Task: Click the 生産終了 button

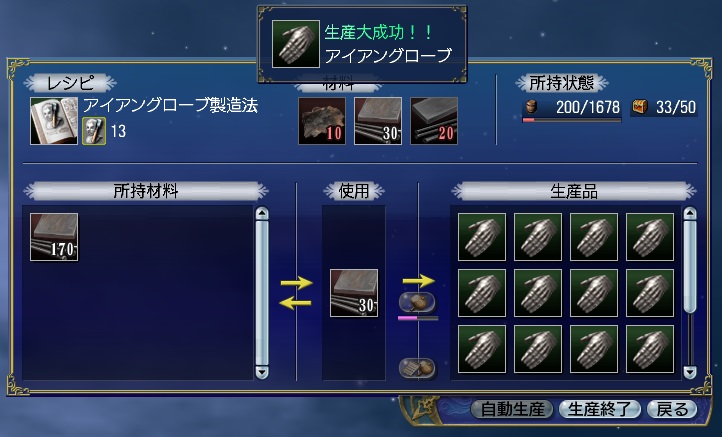Action: pos(600,409)
